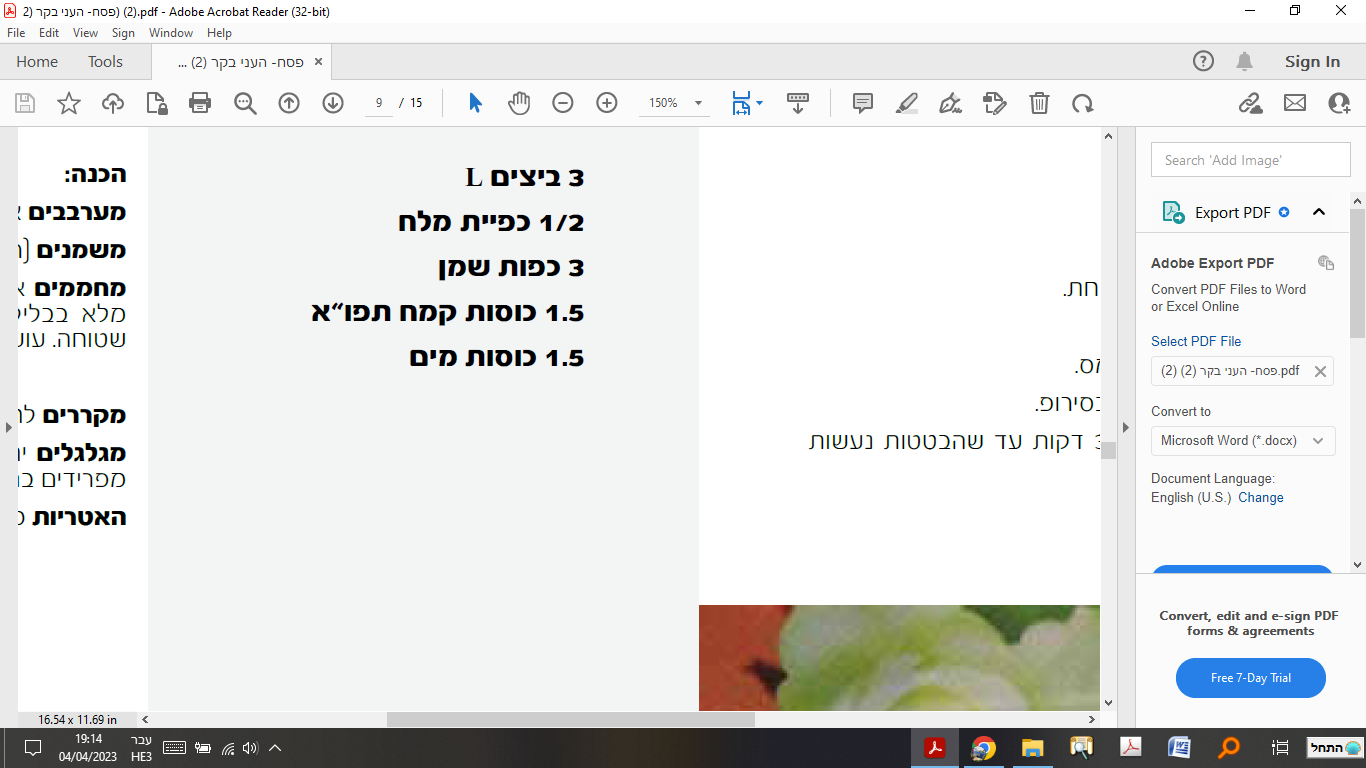Zoom out with the minus icon
Screen dimensions: 1366x768
click(563, 103)
